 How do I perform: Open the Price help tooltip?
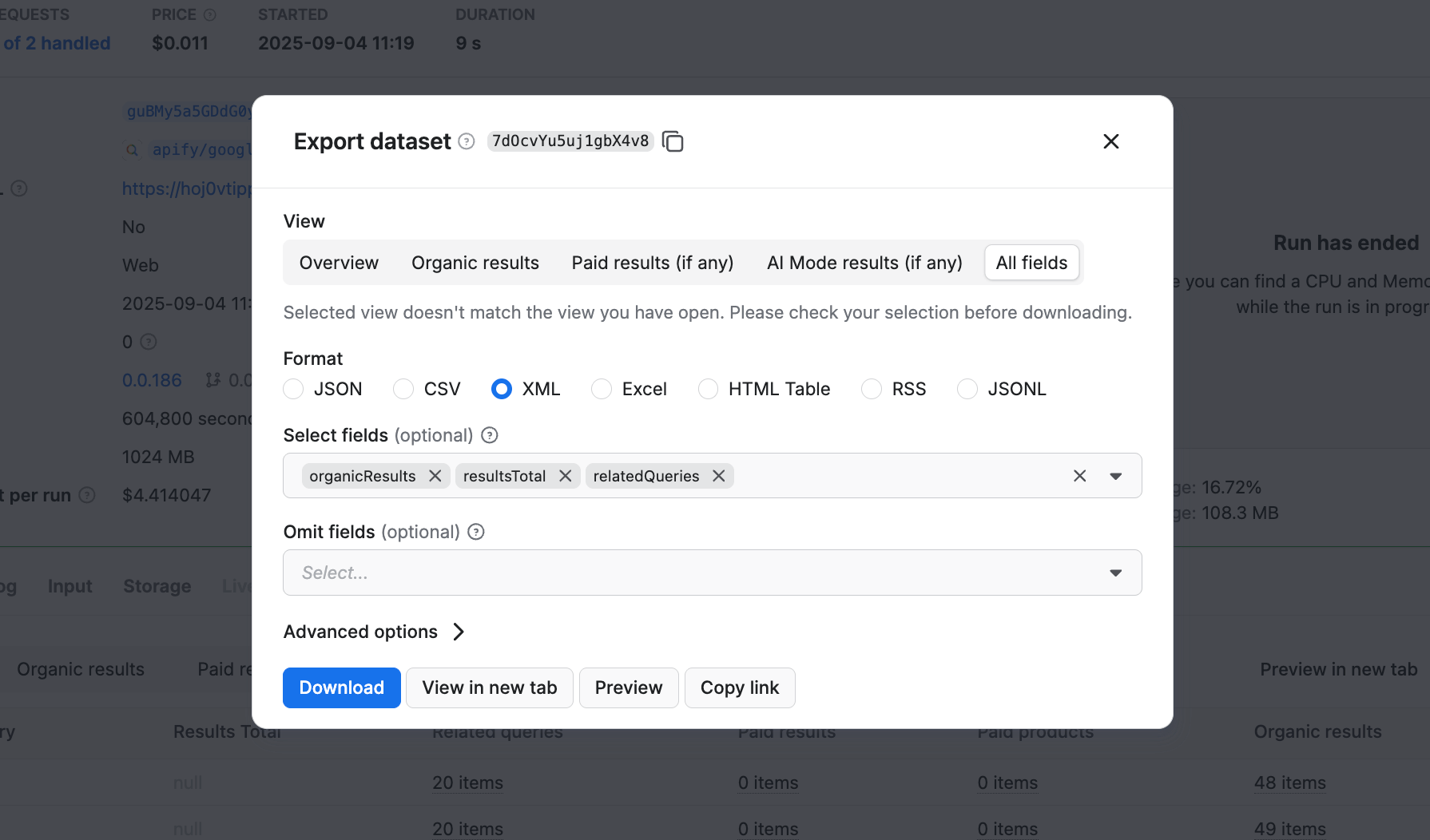click(209, 14)
